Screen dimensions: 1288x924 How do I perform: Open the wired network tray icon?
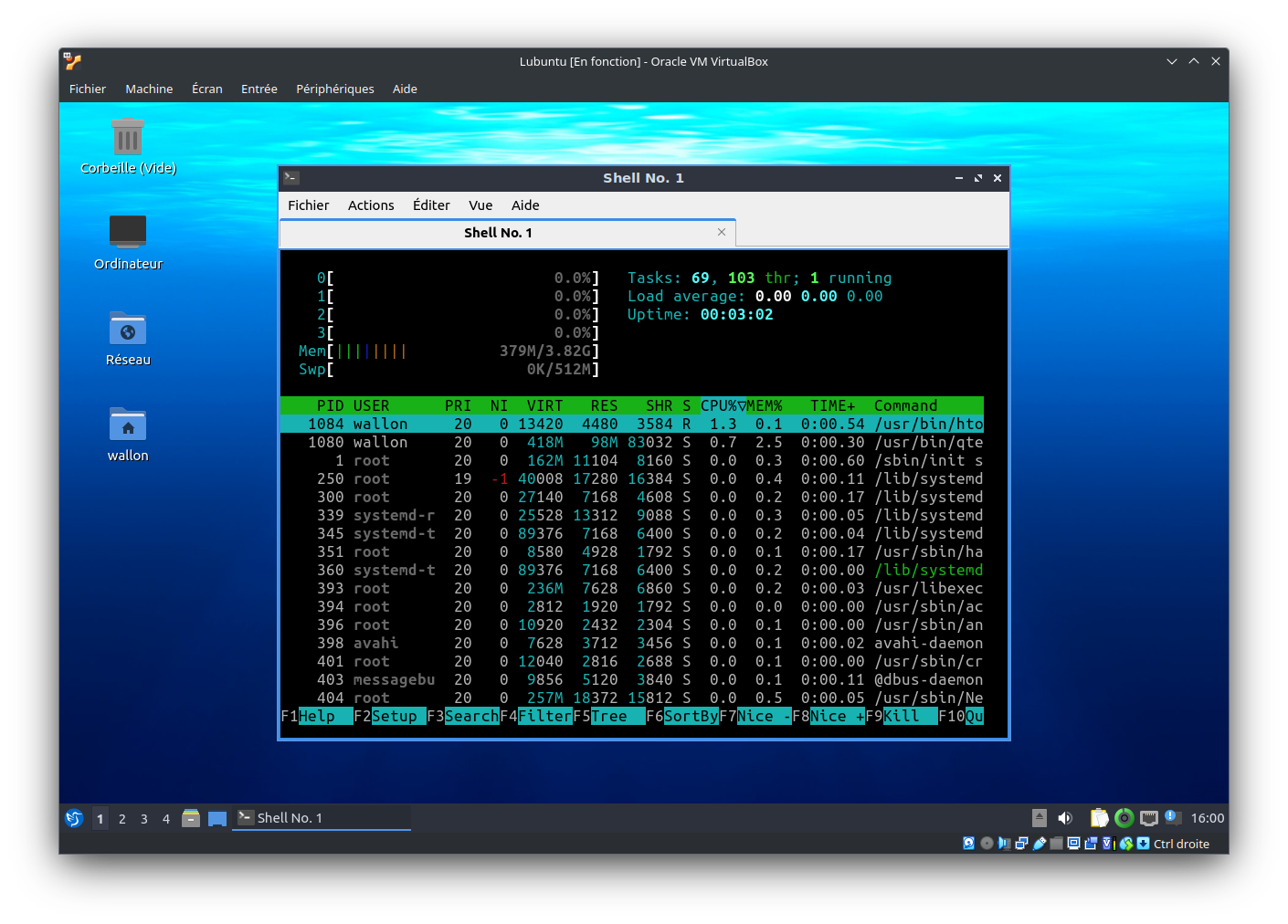(x=1149, y=818)
